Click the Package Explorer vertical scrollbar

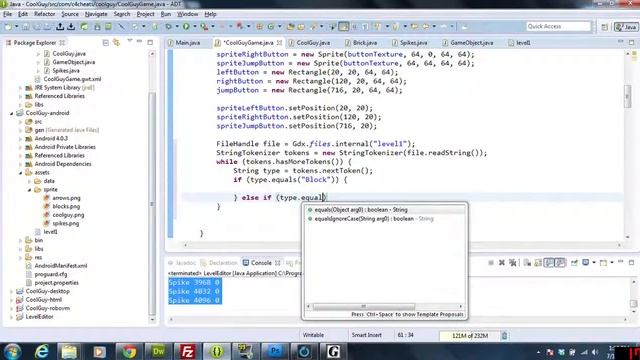point(152,203)
